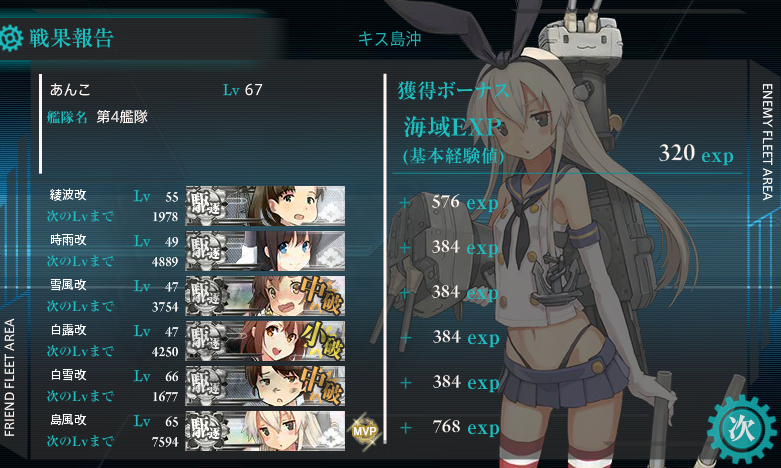Click the MVP badge on 島風改
Image resolution: width=781 pixels, height=468 pixels.
coord(365,431)
